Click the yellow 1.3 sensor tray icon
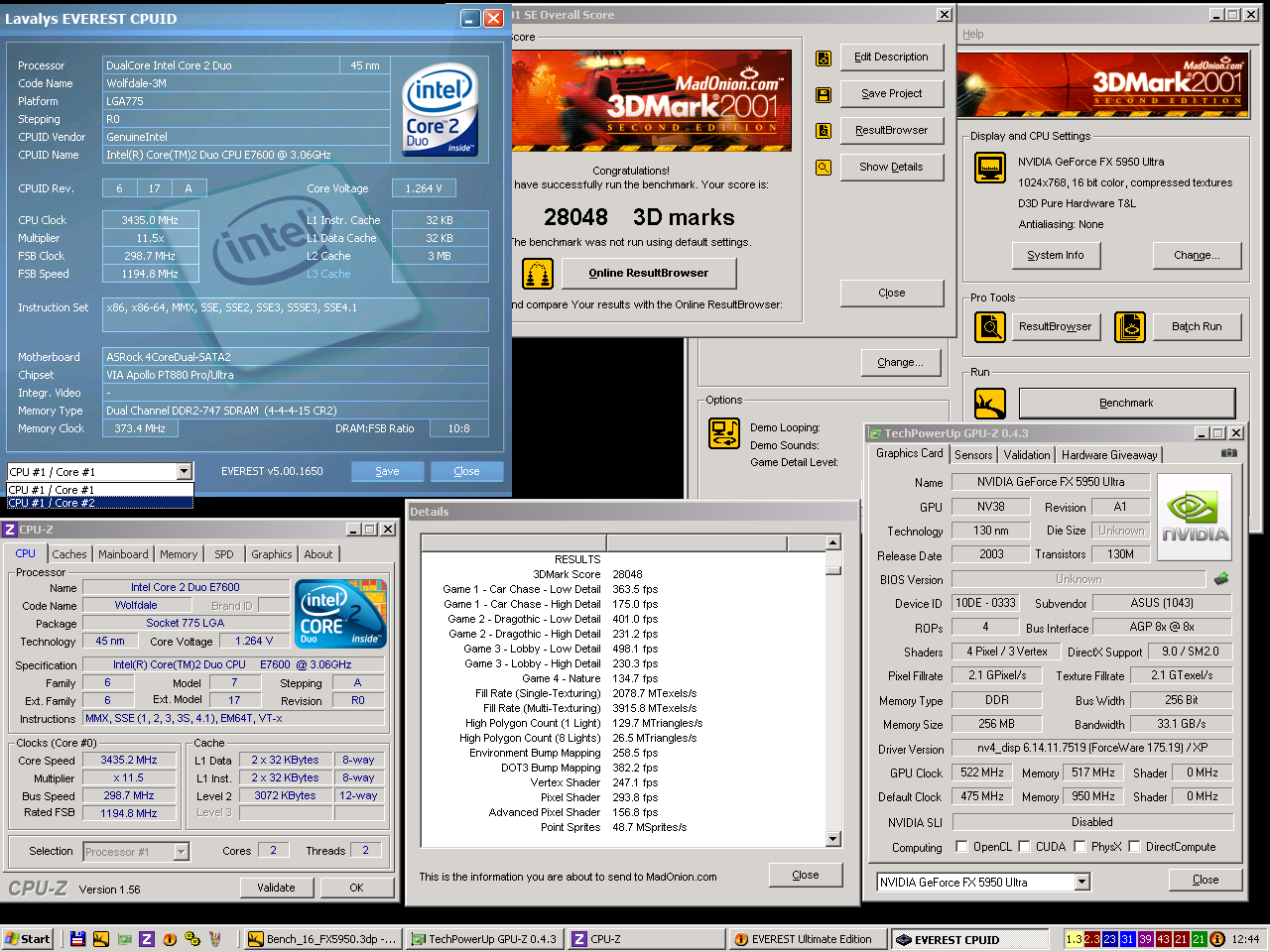This screenshot has width=1270, height=952. pos(1074,938)
